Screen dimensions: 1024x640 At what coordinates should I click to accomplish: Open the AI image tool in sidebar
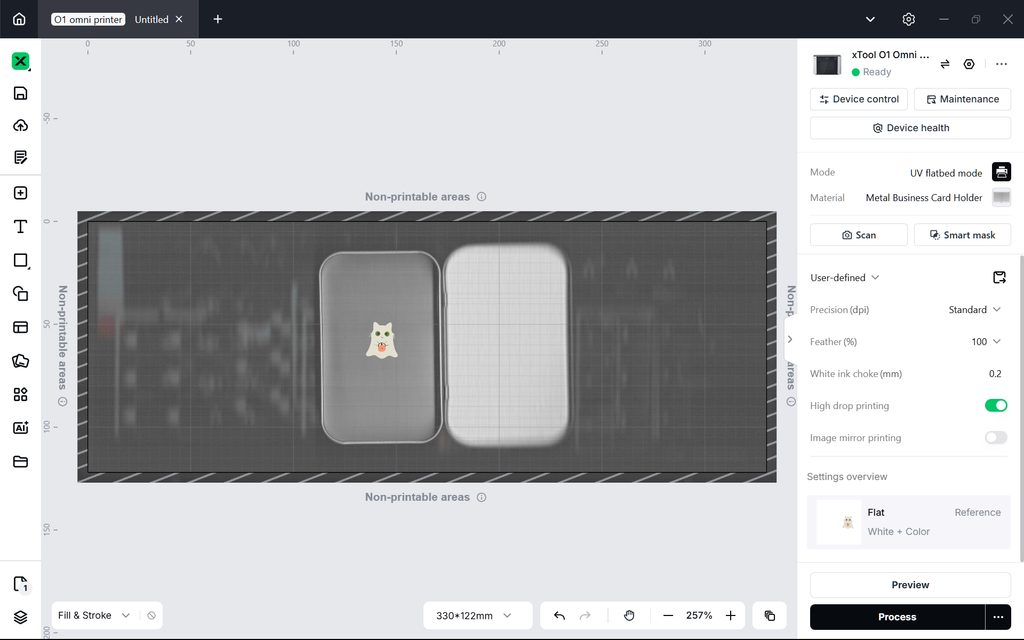(x=20, y=428)
